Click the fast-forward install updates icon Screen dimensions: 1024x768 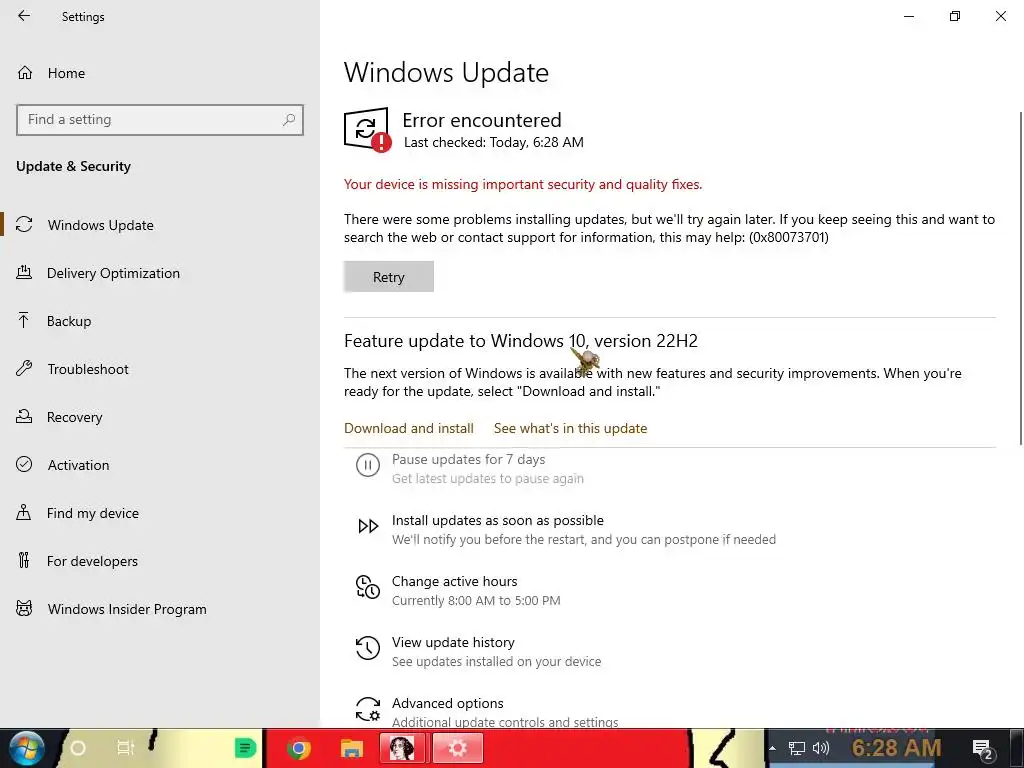(368, 526)
